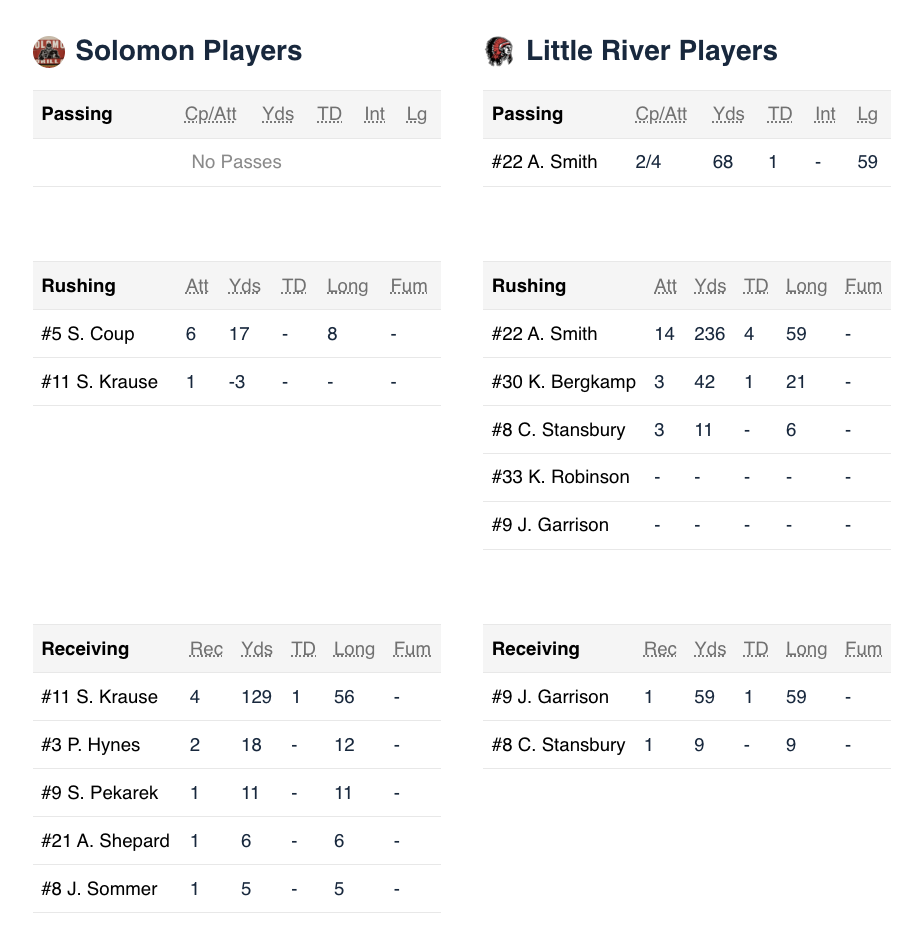Click #33 K. Robinson rushing entry
Image resolution: width=908 pixels, height=934 pixels.
tap(560, 477)
